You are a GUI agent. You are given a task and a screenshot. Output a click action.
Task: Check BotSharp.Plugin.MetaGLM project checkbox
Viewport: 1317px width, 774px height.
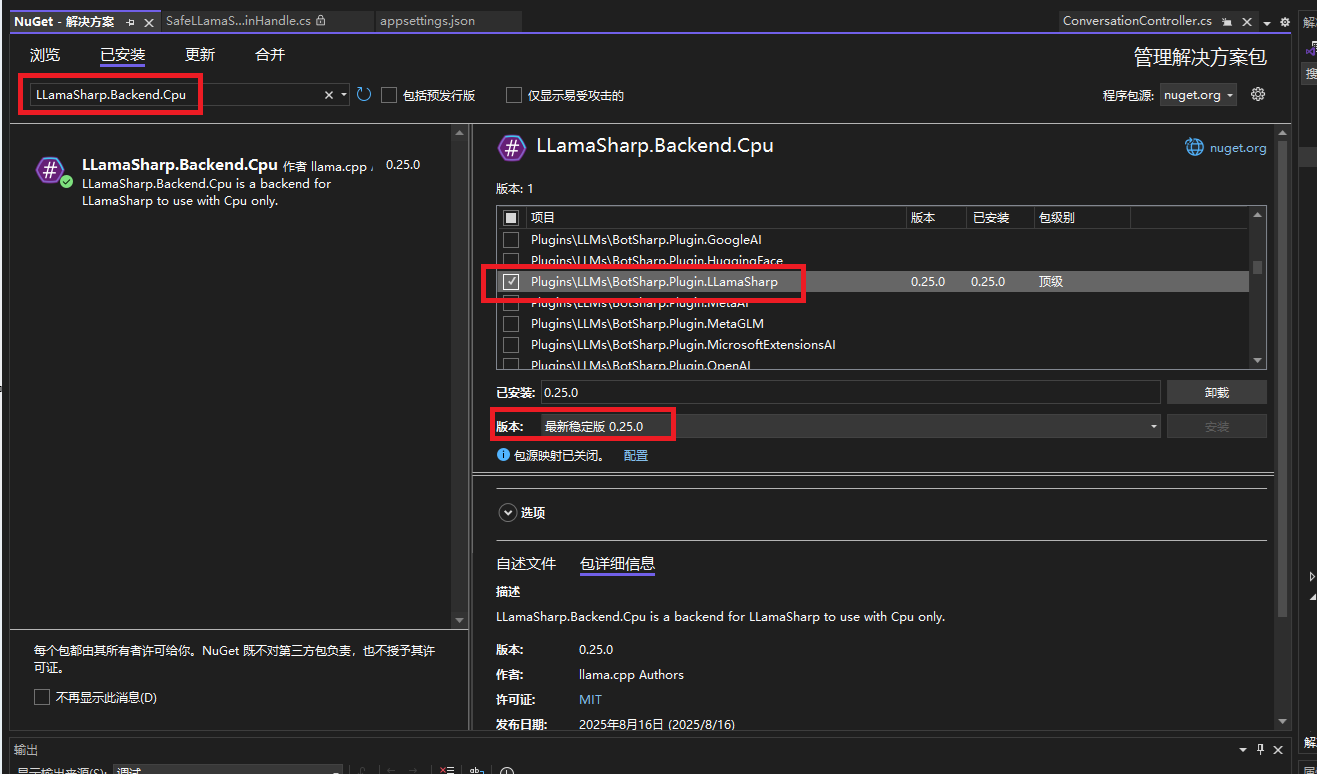tap(511, 324)
